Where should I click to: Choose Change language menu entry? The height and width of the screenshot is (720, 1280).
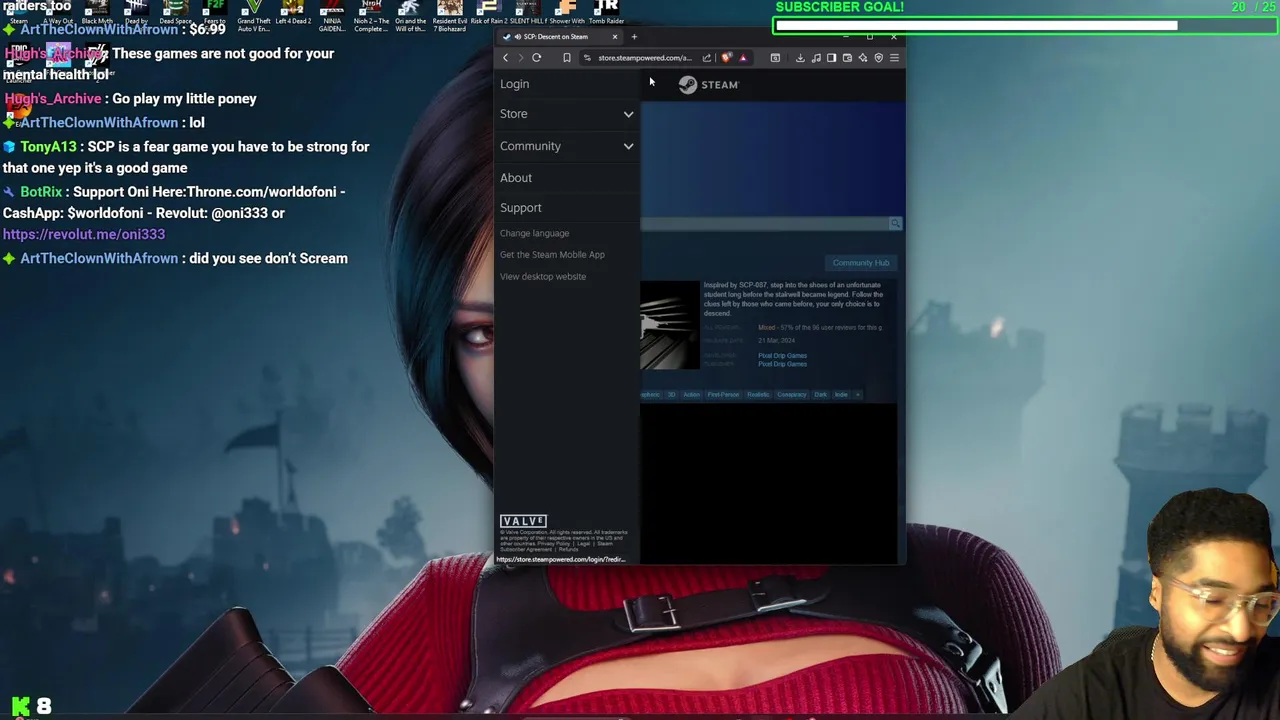coord(534,233)
